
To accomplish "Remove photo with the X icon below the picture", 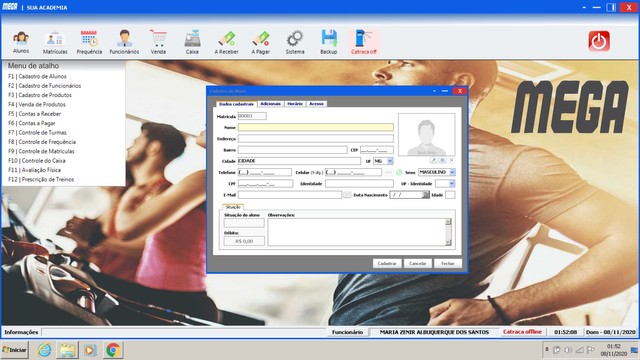I will click(x=451, y=160).
